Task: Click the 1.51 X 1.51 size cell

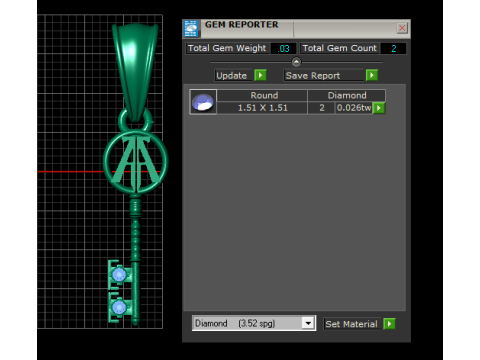Action: pos(262,108)
